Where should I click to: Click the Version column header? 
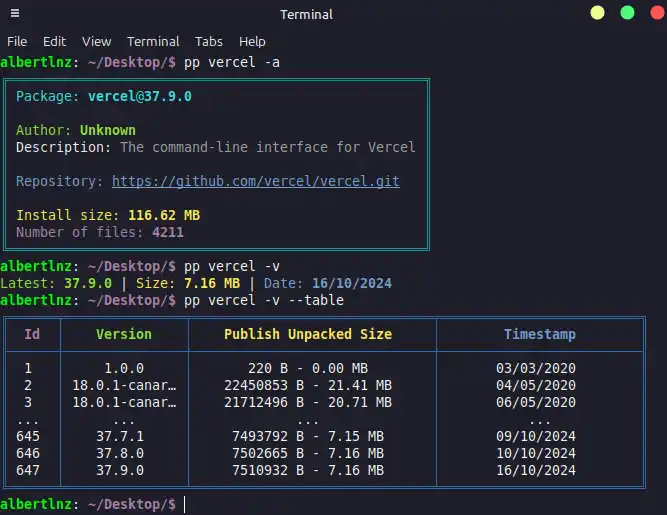point(124,334)
